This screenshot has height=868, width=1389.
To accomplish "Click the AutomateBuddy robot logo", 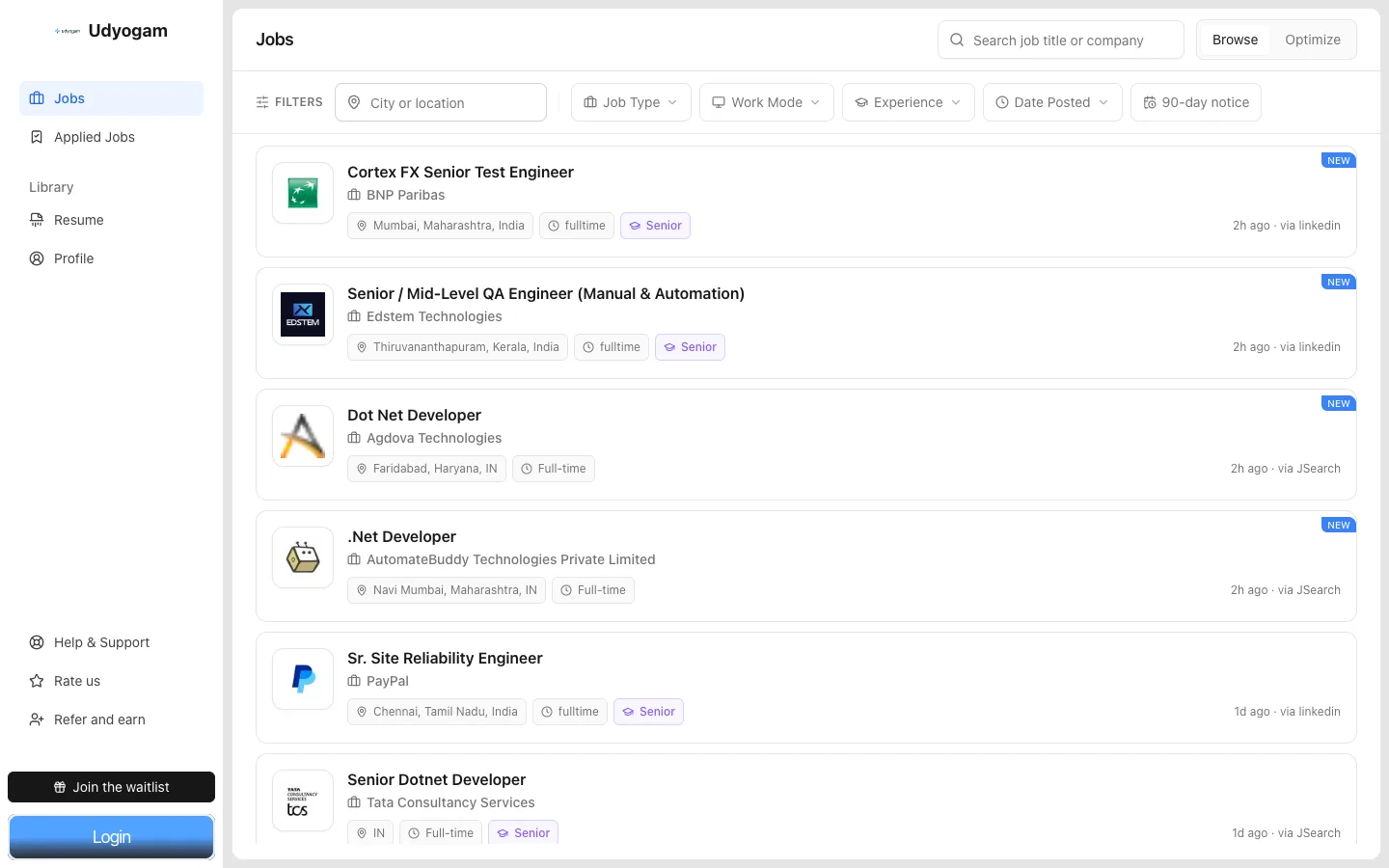I will click(x=303, y=557).
